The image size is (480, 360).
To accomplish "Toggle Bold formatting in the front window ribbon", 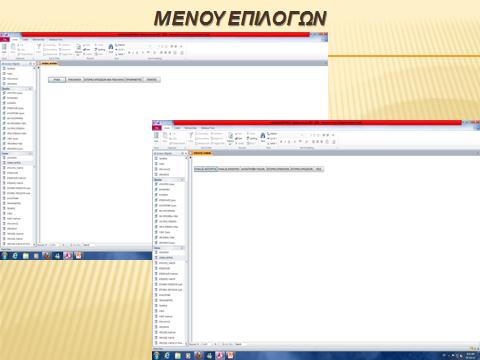I will coord(281,142).
